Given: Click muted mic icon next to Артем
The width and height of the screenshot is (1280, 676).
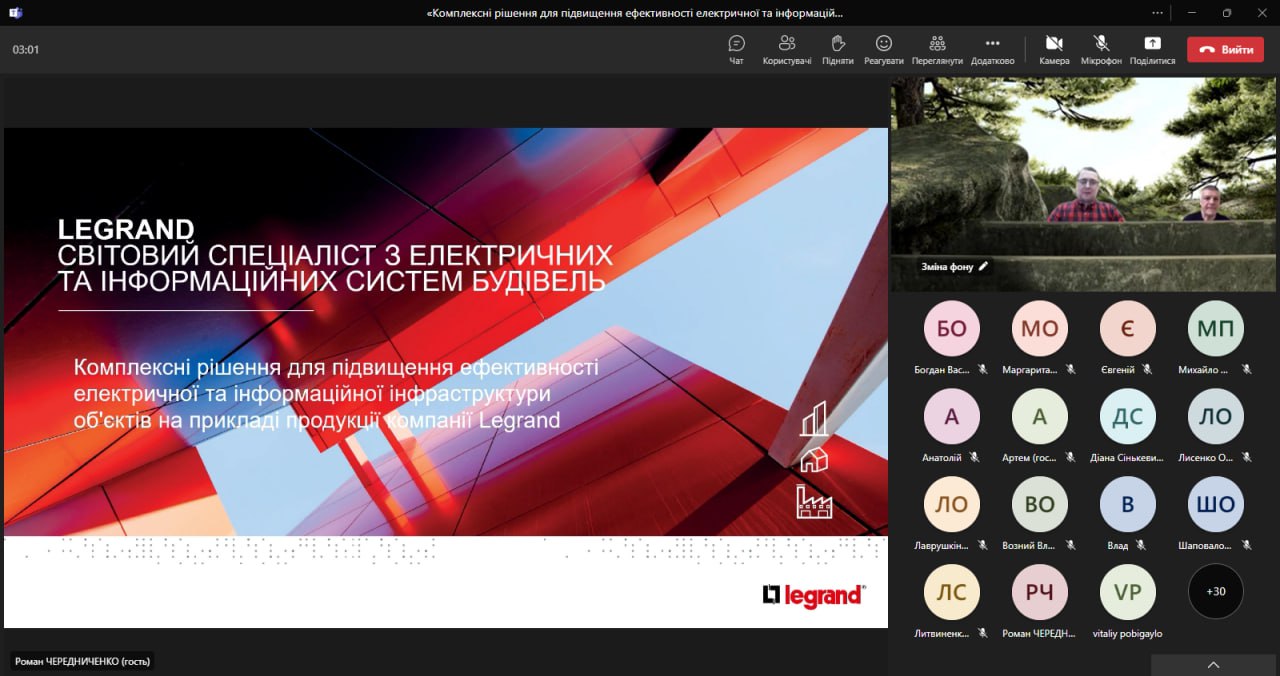Looking at the screenshot, I should coord(1071,457).
